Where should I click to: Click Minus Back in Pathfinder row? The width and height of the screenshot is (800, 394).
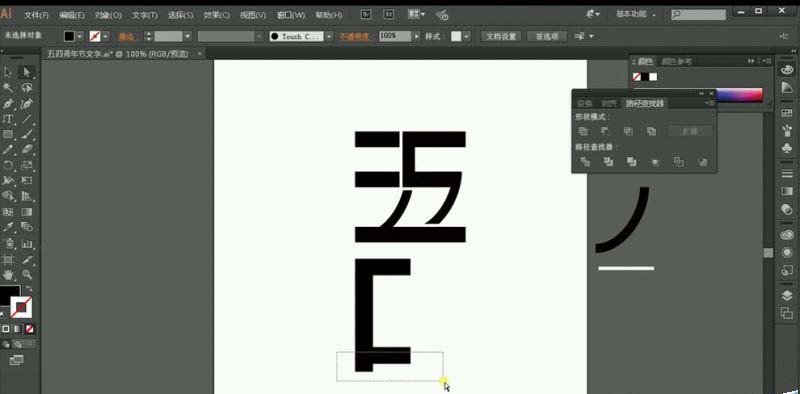click(703, 162)
